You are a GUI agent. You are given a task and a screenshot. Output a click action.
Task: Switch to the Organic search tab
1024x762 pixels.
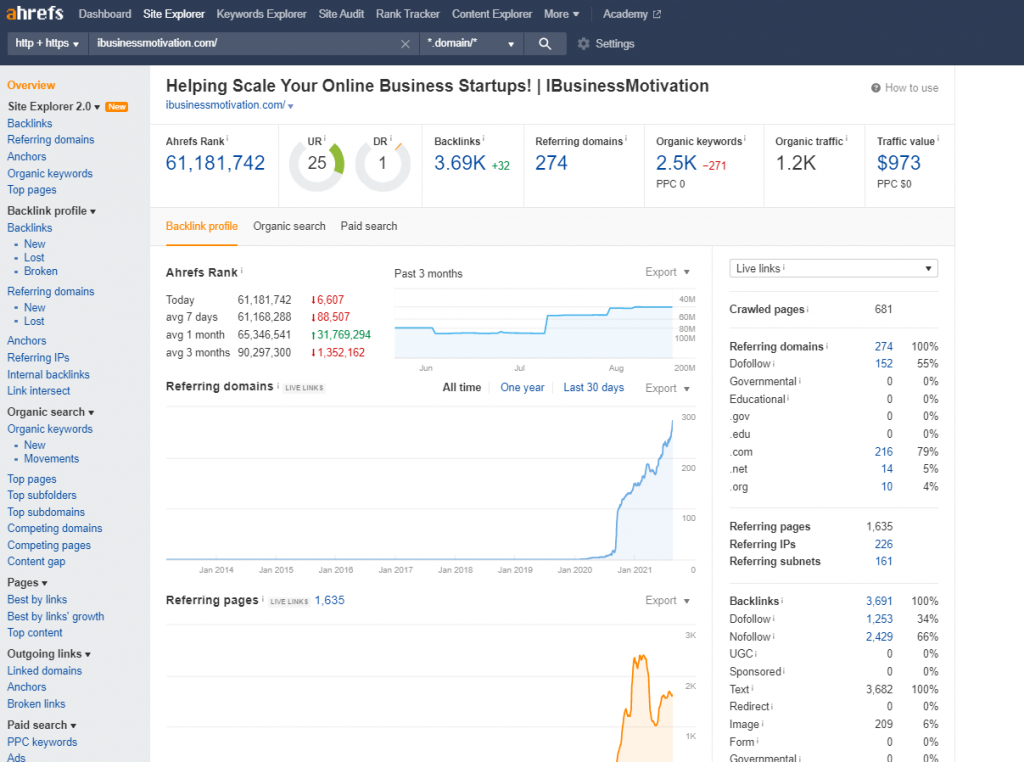289,226
